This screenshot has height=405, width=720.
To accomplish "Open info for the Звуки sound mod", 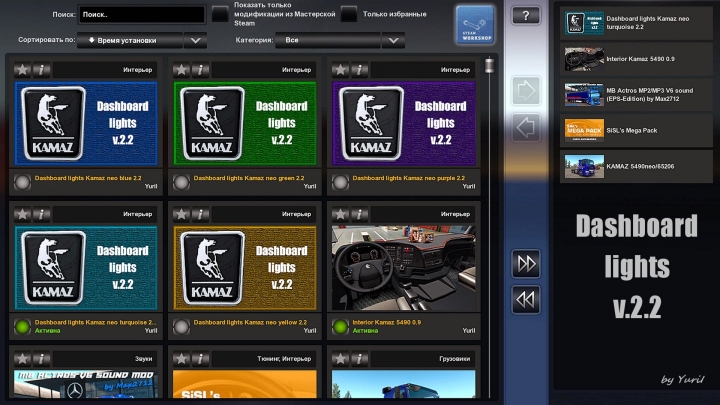I will click(x=42, y=359).
